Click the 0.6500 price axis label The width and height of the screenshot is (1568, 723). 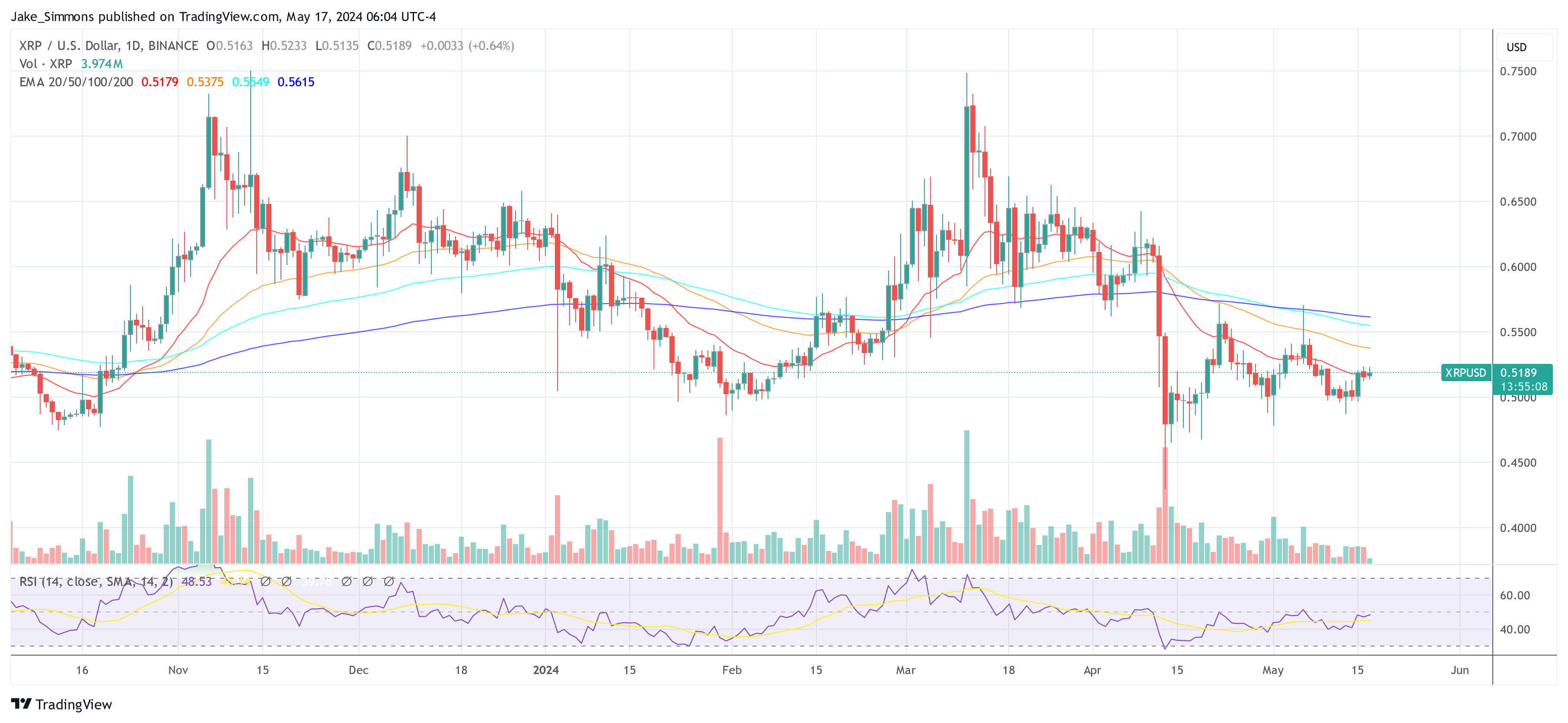pyautogui.click(x=1518, y=201)
